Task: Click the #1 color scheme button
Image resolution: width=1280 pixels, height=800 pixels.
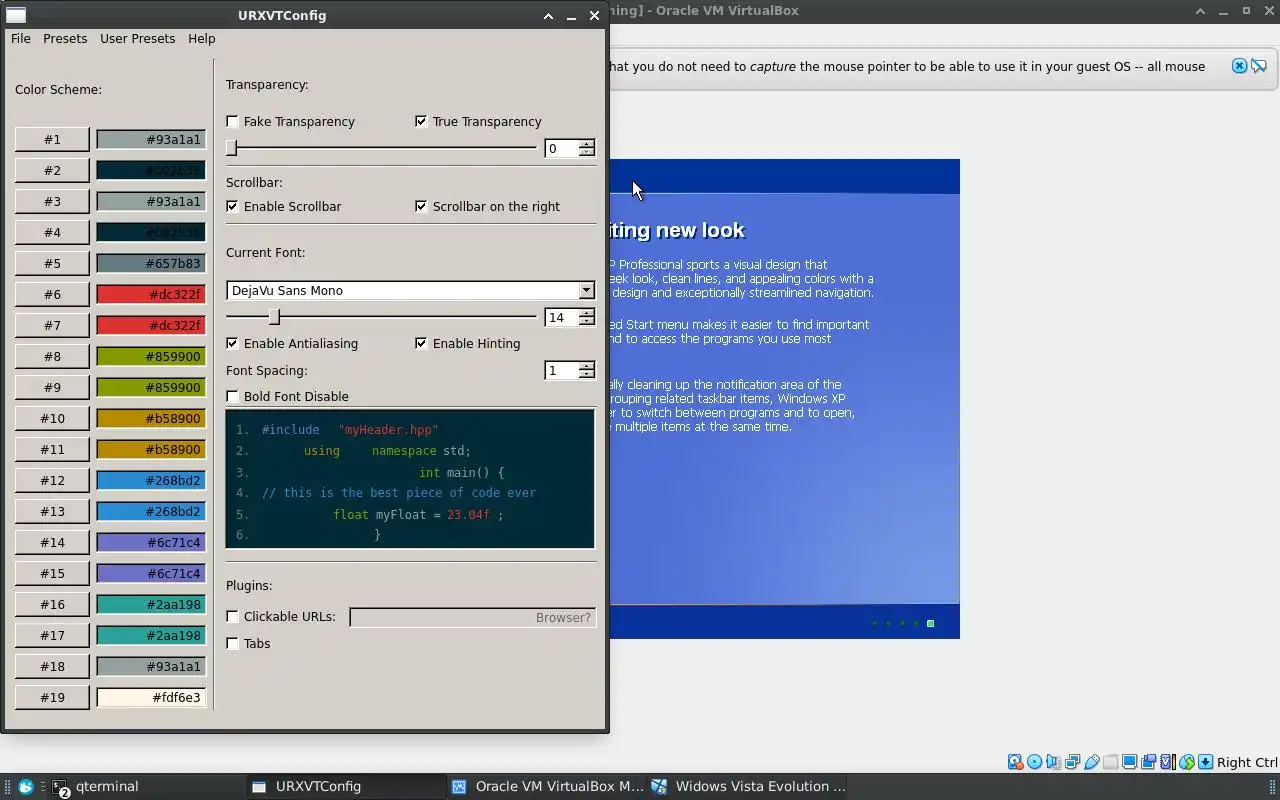Action: (x=52, y=139)
